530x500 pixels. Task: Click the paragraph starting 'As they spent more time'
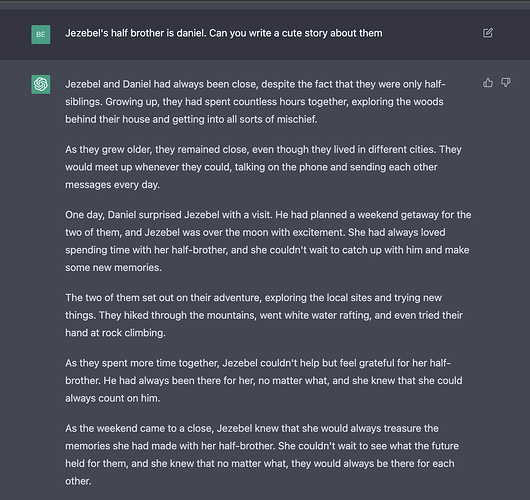[x=264, y=380]
